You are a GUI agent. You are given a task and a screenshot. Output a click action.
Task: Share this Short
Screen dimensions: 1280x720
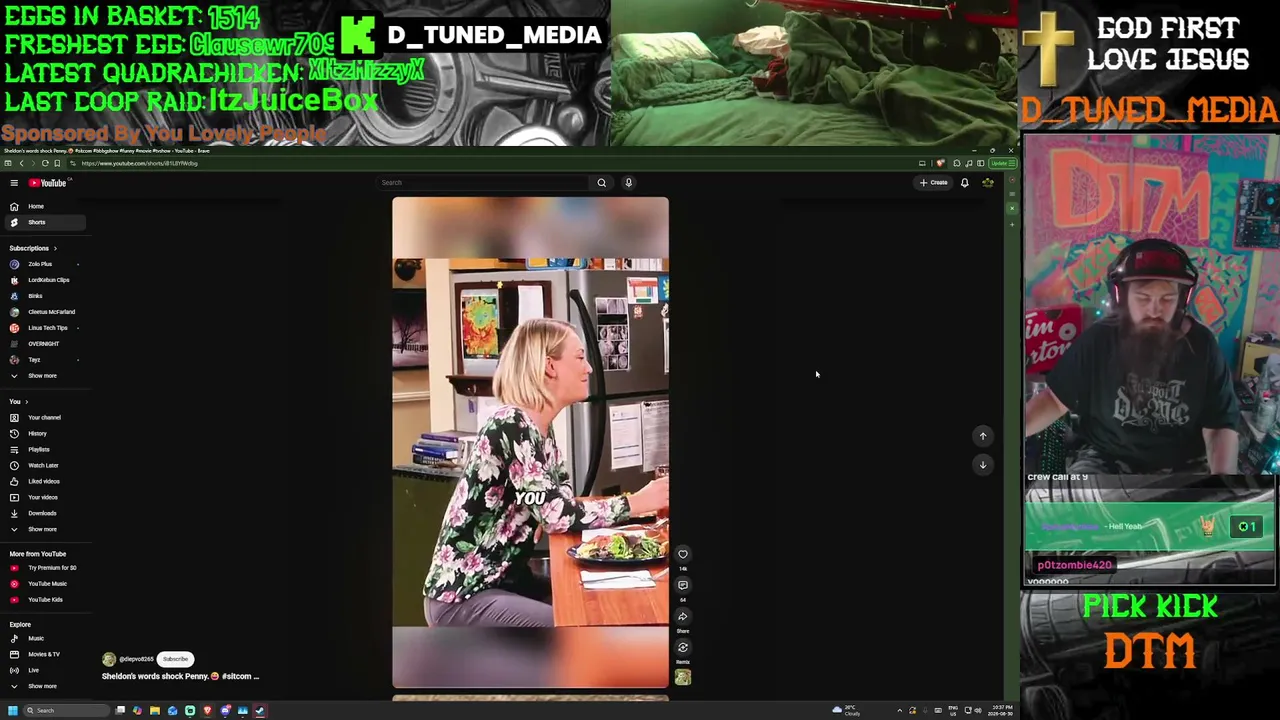tap(683, 617)
